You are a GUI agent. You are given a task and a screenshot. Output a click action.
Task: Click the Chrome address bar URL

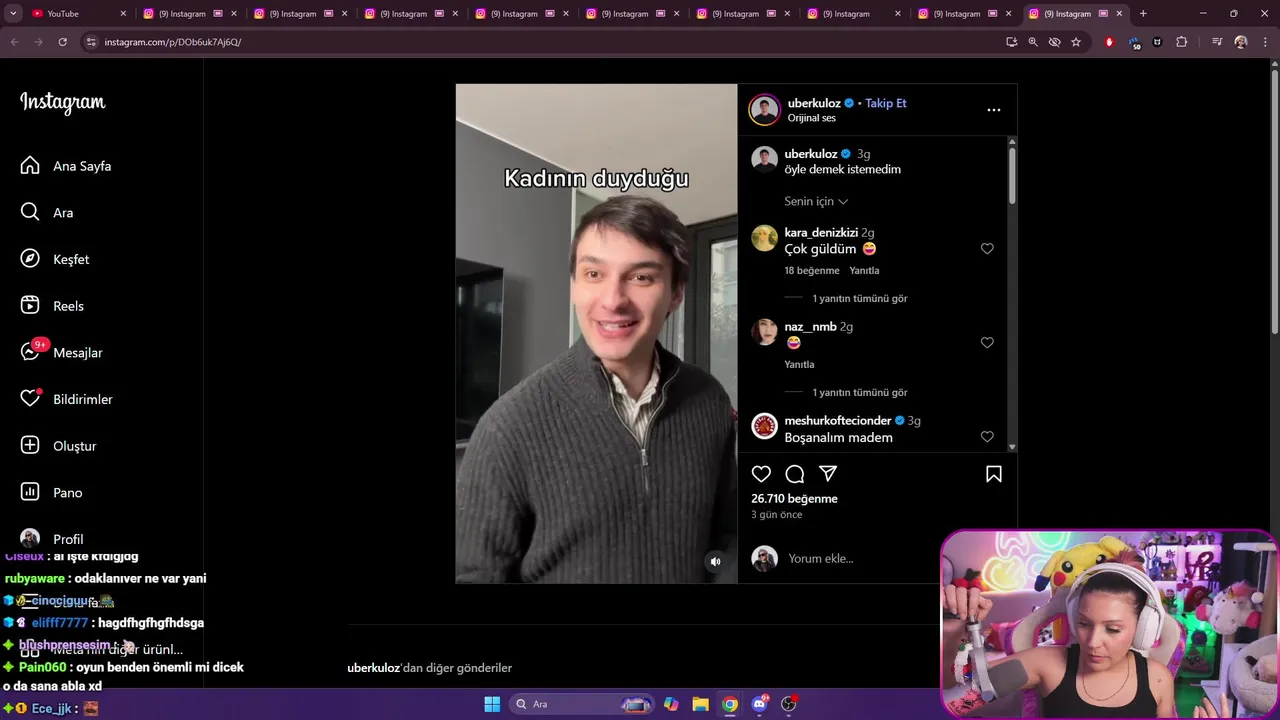pyautogui.click(x=173, y=42)
